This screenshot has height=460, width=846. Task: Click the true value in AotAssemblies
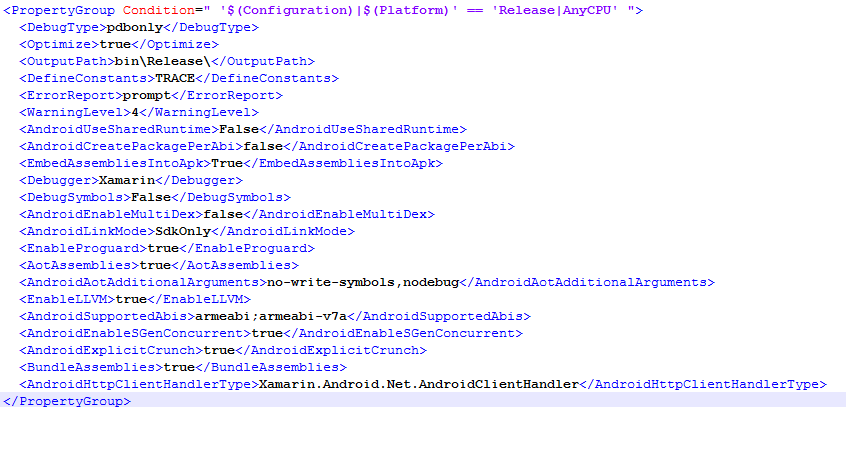155,265
